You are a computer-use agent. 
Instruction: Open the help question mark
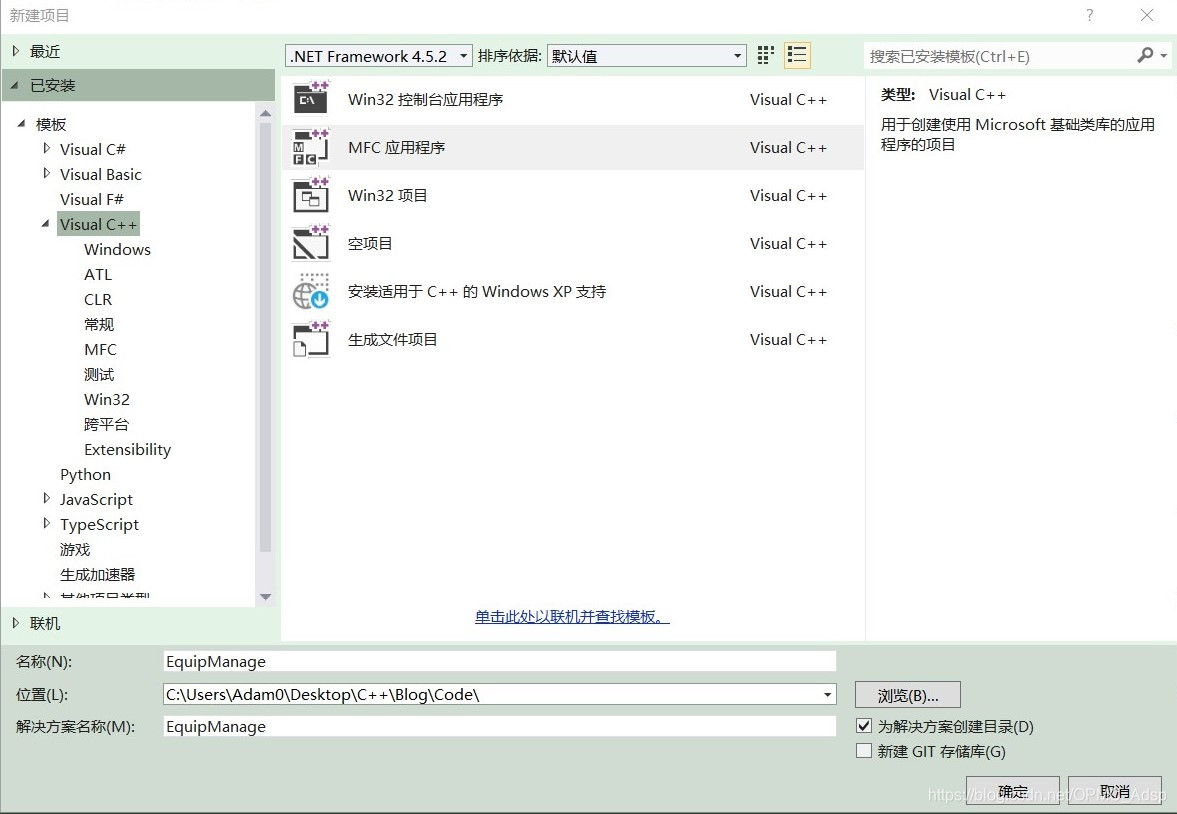[1089, 15]
